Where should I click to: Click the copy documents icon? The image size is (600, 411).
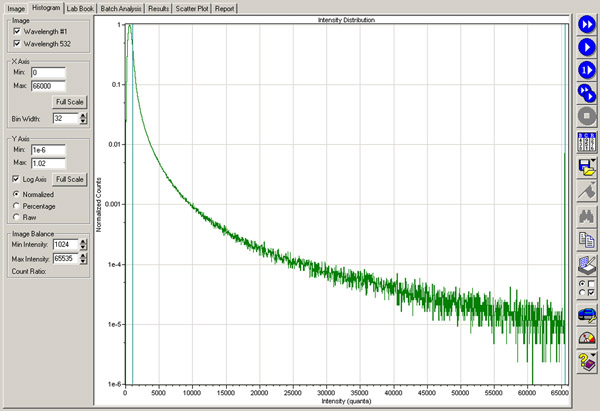tap(586, 241)
